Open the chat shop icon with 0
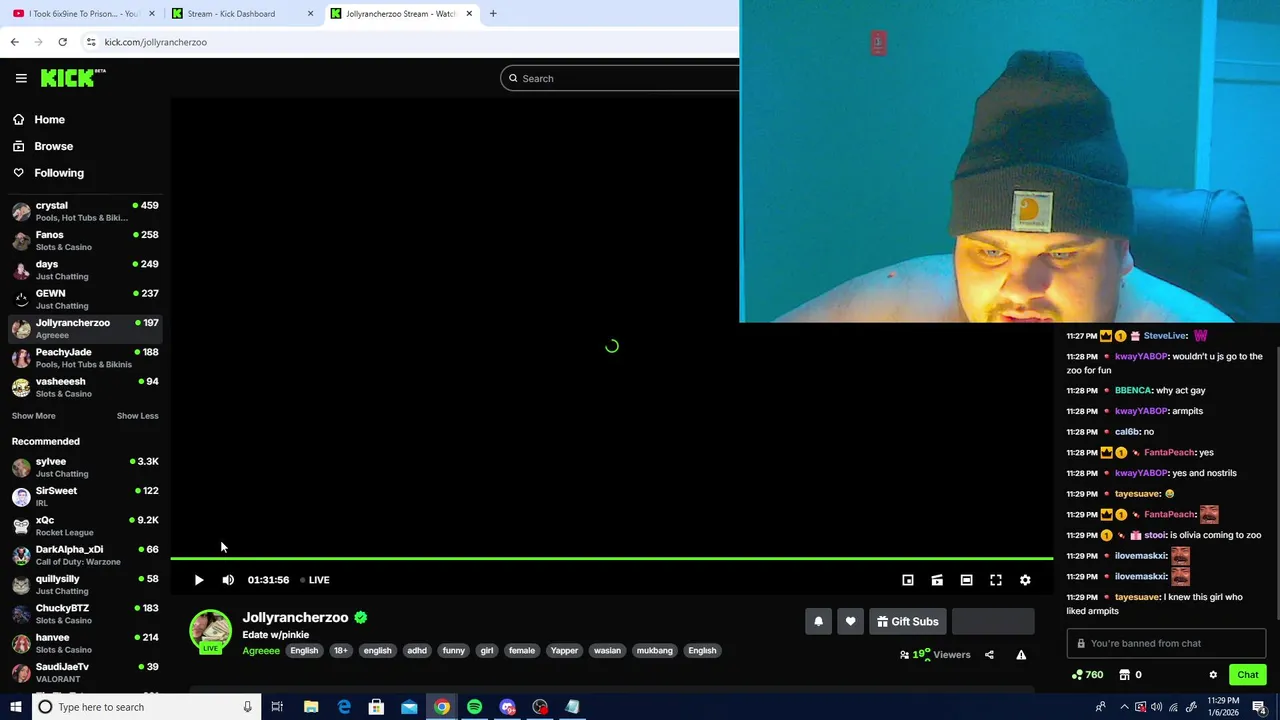Image resolution: width=1280 pixels, height=720 pixels. (x=1130, y=675)
